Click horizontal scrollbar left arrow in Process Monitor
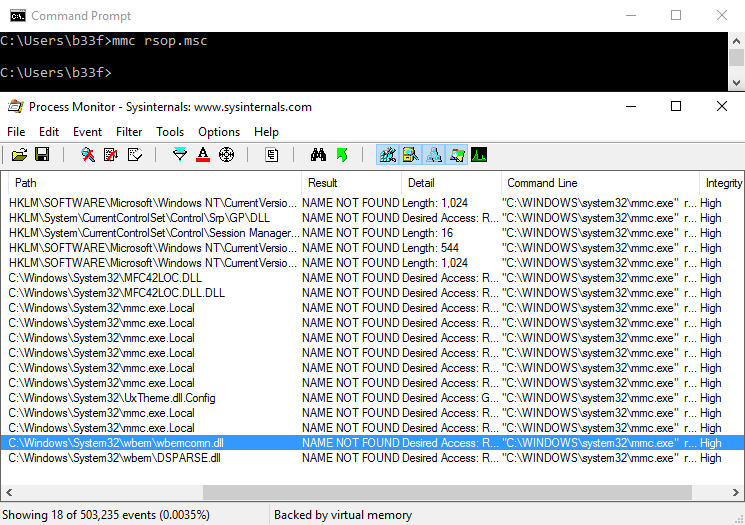Image resolution: width=745 pixels, height=525 pixels. 9,492
